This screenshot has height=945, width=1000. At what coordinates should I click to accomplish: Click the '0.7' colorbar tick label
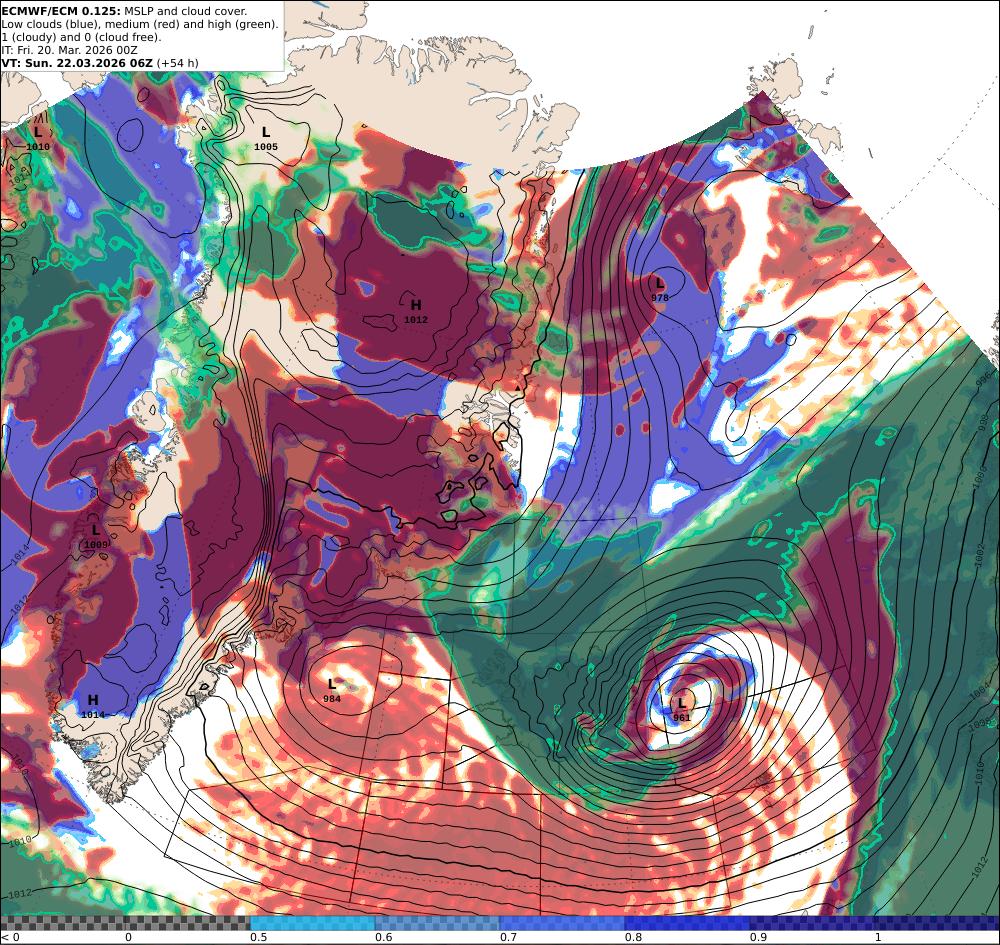coord(508,937)
